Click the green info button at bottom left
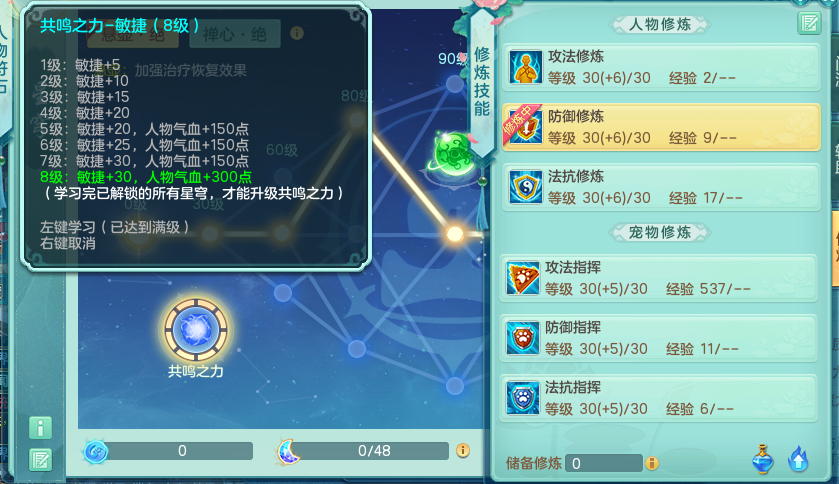This screenshot has height=484, width=839. coord(41,428)
